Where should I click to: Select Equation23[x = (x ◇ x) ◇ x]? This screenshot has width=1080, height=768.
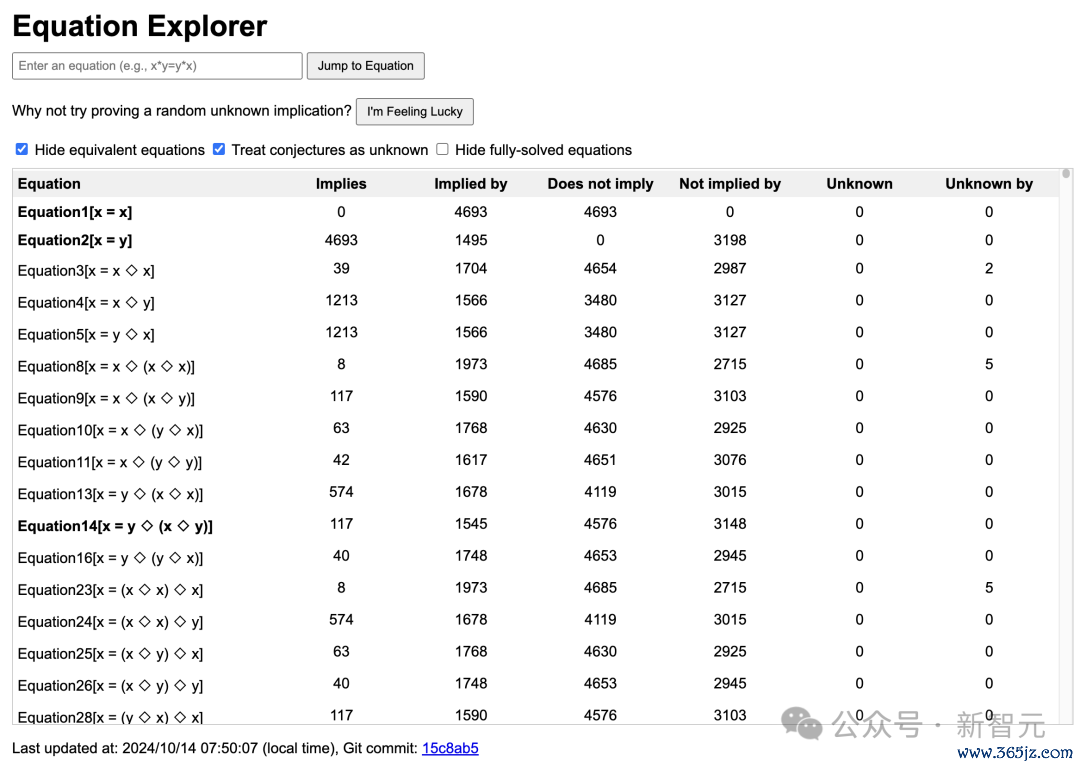(110, 590)
